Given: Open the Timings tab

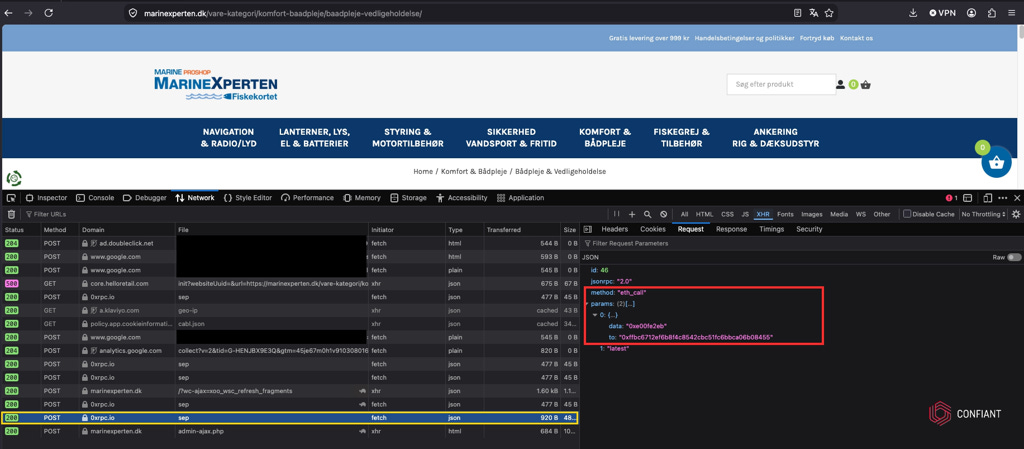Looking at the screenshot, I should [x=772, y=229].
